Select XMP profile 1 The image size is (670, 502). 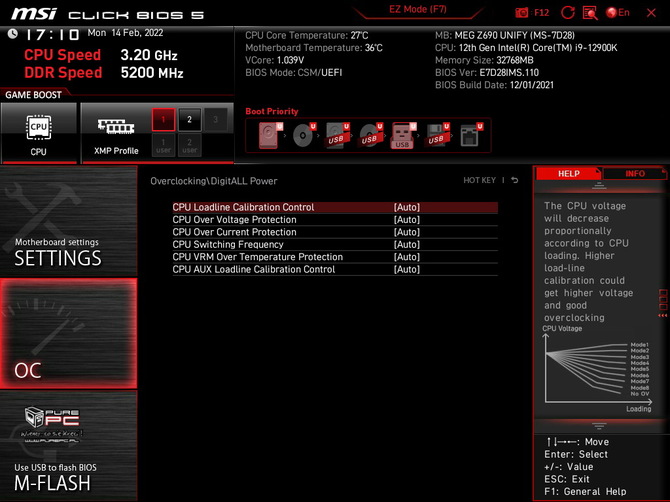coord(163,119)
